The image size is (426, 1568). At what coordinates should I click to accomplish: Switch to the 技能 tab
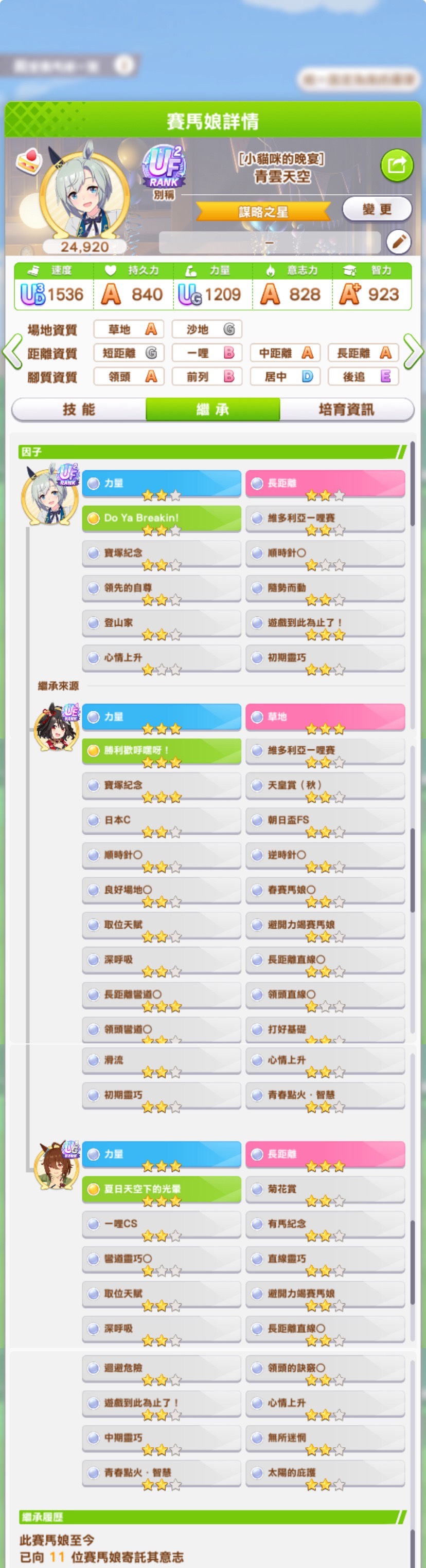(79, 410)
